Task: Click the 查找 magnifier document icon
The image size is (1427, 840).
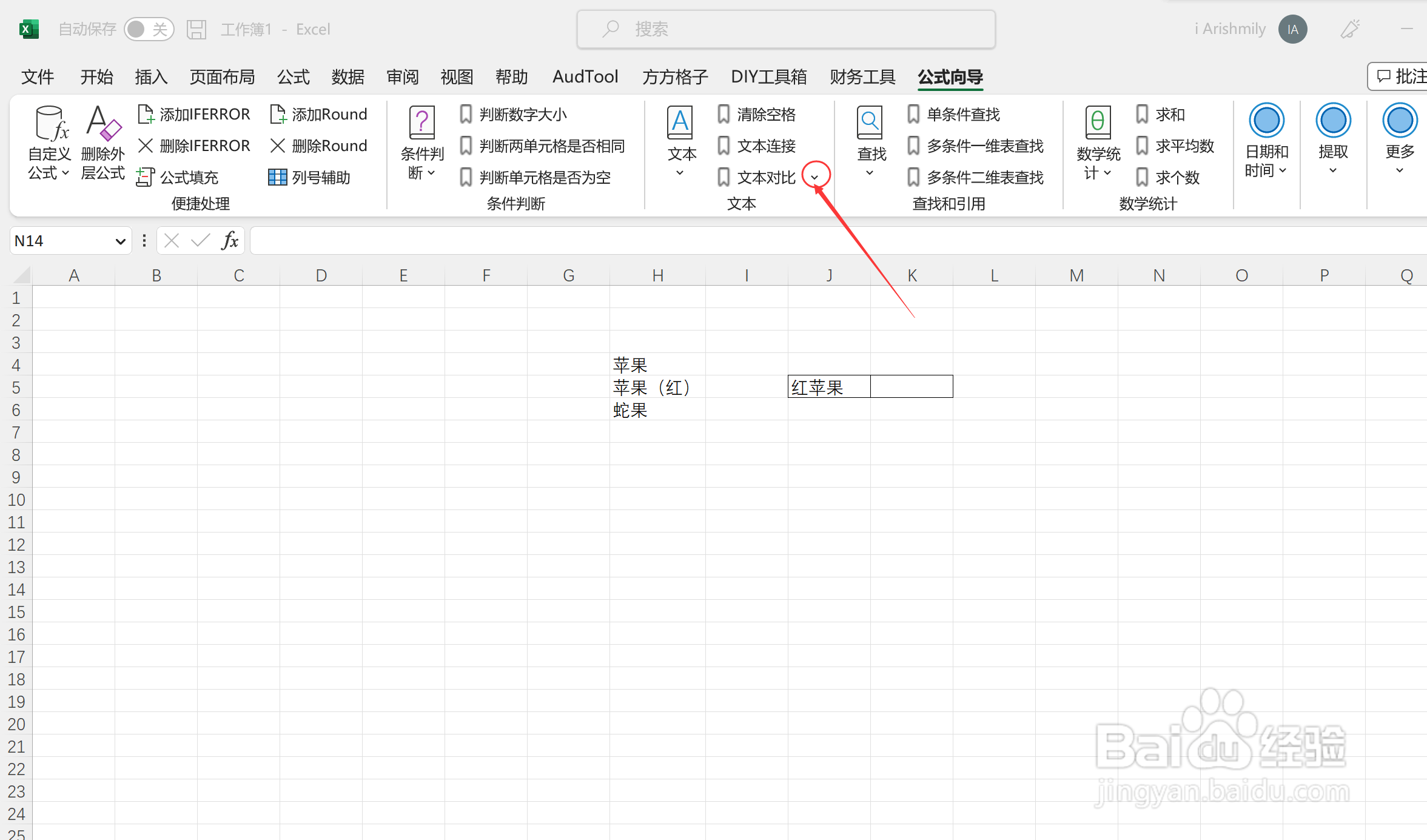Action: [x=870, y=123]
